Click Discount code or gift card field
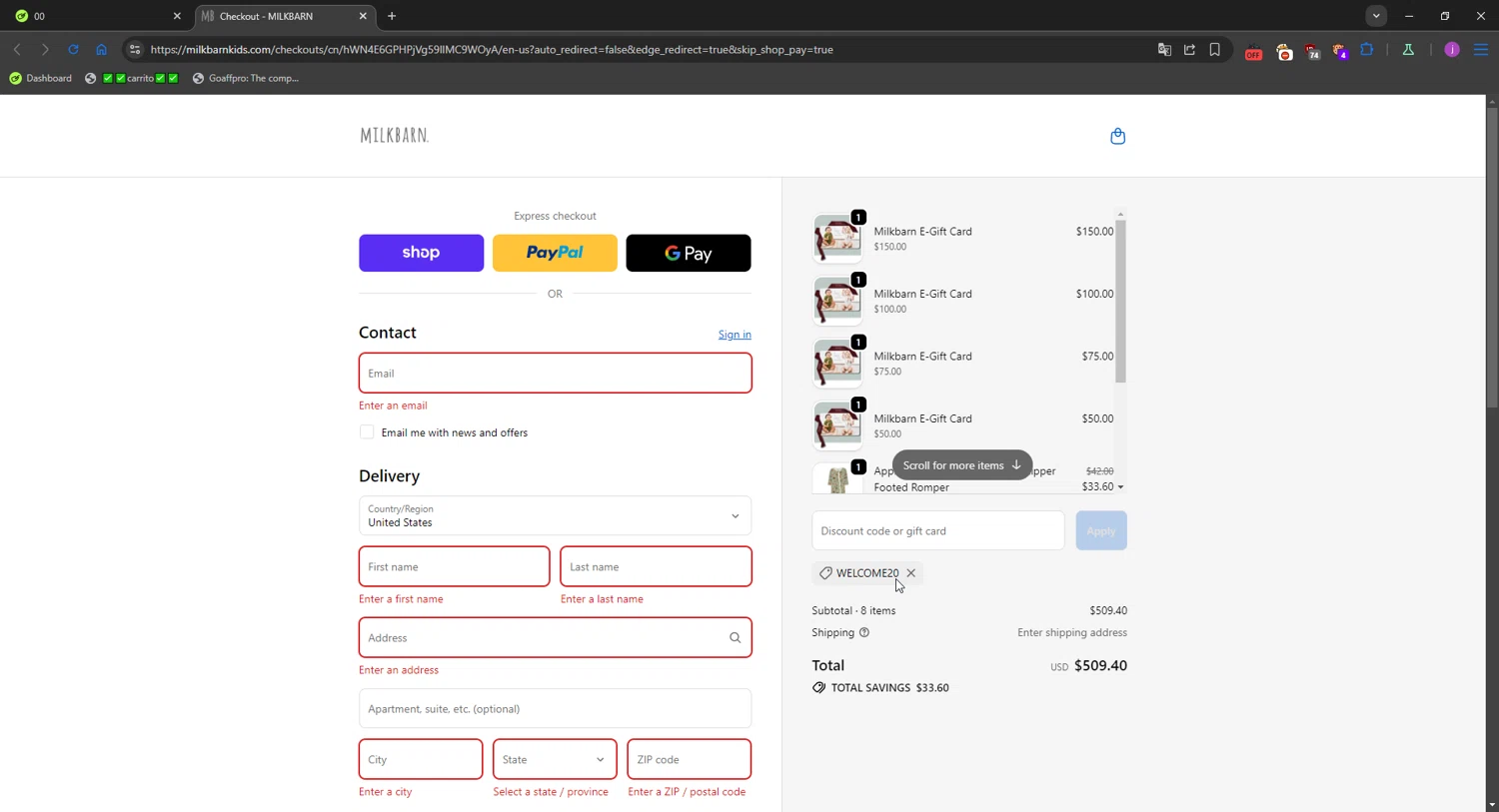 (x=937, y=530)
